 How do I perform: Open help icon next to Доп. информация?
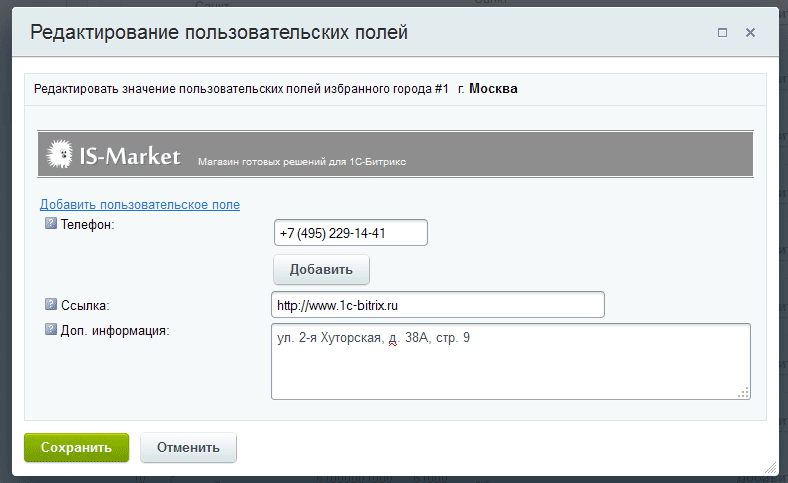51,329
